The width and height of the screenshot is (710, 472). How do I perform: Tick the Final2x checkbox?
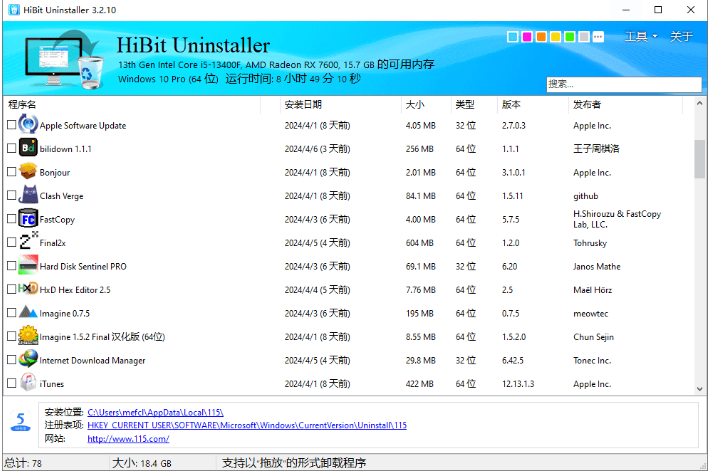point(12,242)
